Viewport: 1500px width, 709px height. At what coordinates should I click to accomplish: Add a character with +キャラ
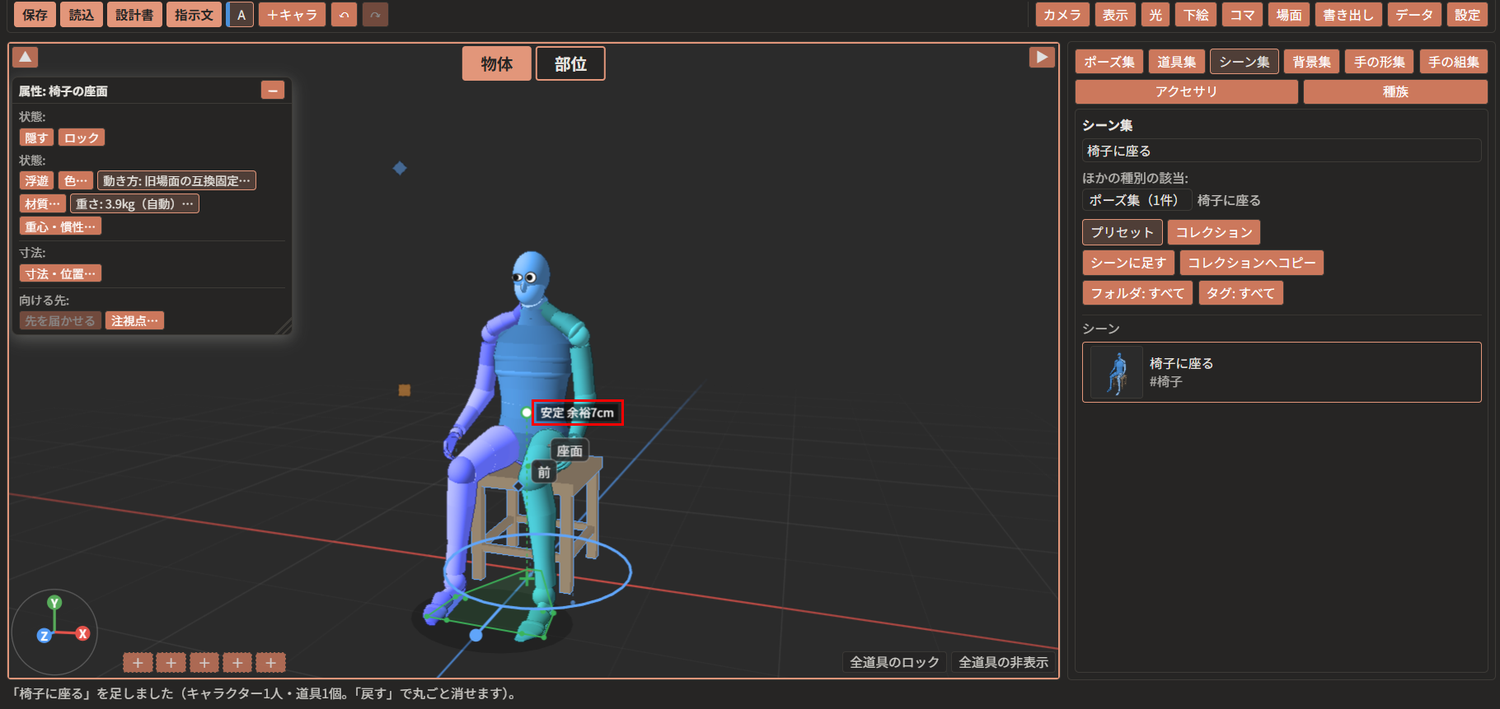point(292,15)
